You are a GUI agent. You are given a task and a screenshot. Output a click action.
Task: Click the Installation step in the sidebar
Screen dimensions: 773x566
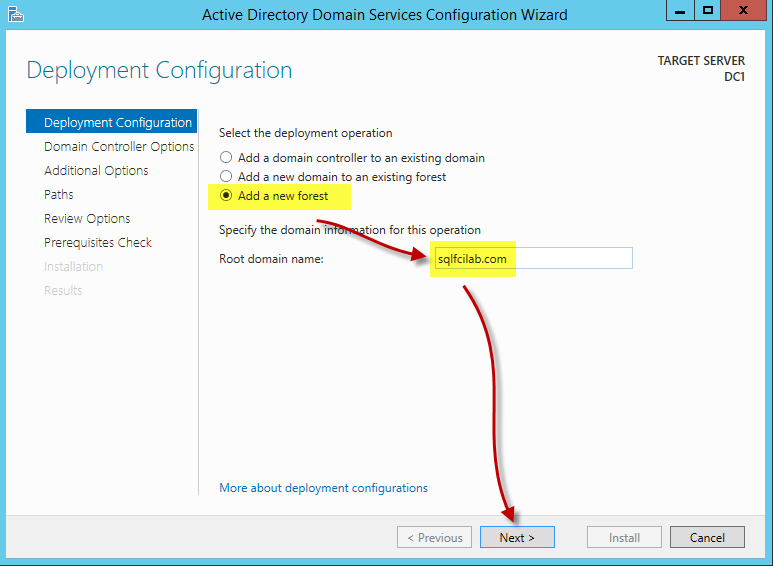tap(73, 267)
